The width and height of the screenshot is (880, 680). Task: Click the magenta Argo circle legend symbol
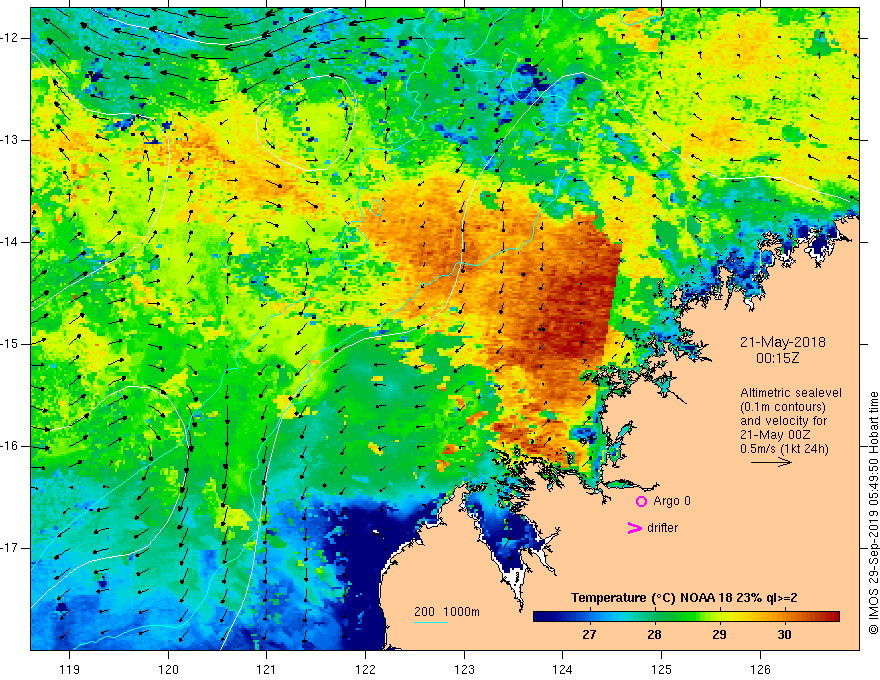point(641,502)
